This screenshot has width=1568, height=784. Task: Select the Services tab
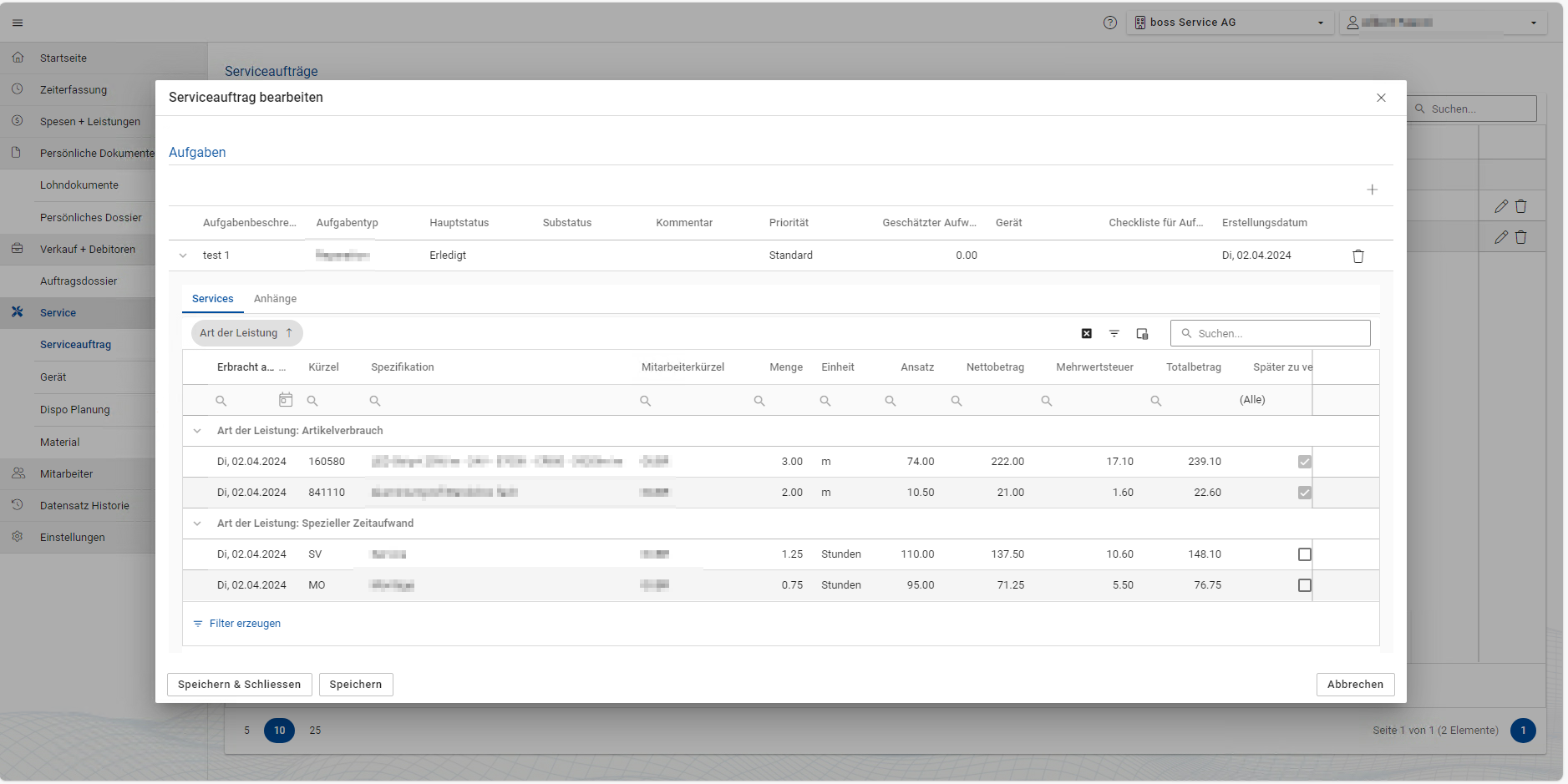point(212,299)
